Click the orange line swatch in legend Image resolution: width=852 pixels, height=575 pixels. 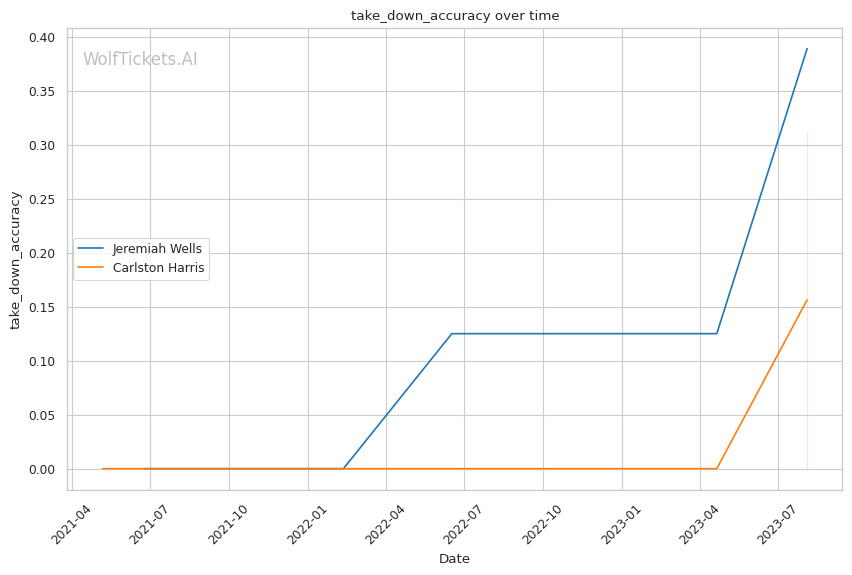92,268
